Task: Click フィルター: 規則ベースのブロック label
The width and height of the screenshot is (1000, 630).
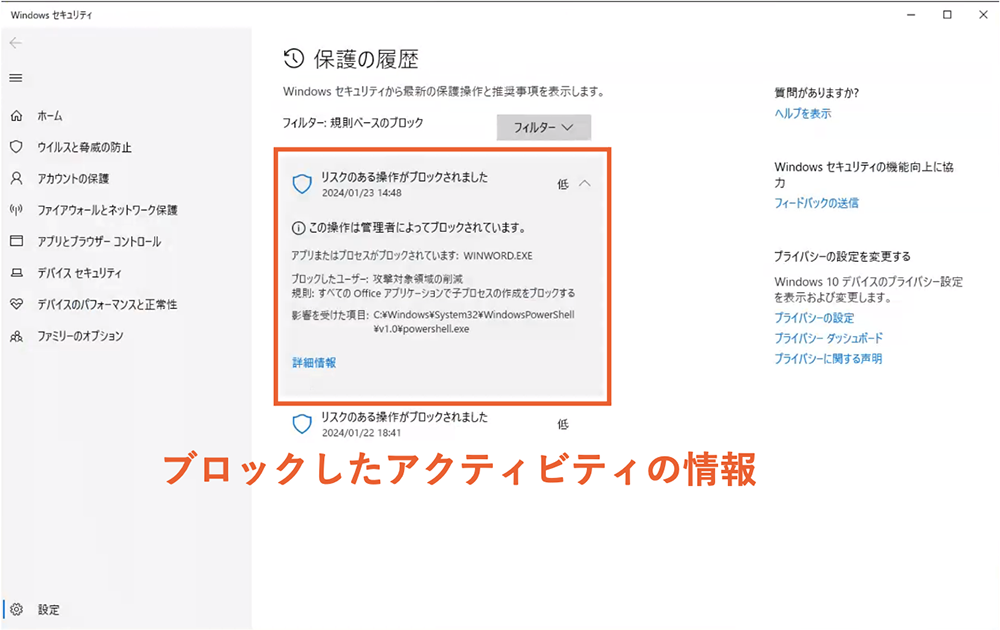Action: (x=353, y=122)
